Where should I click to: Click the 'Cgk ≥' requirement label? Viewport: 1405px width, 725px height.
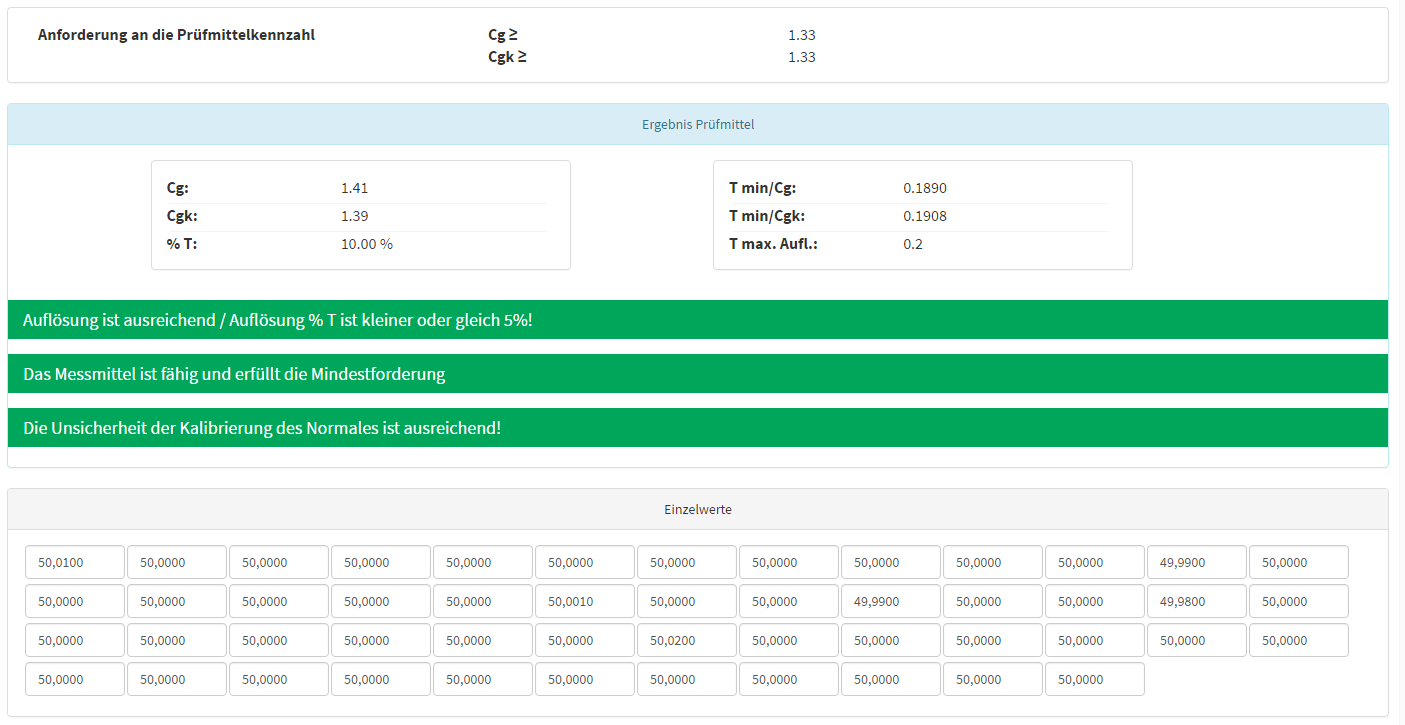pyautogui.click(x=507, y=57)
